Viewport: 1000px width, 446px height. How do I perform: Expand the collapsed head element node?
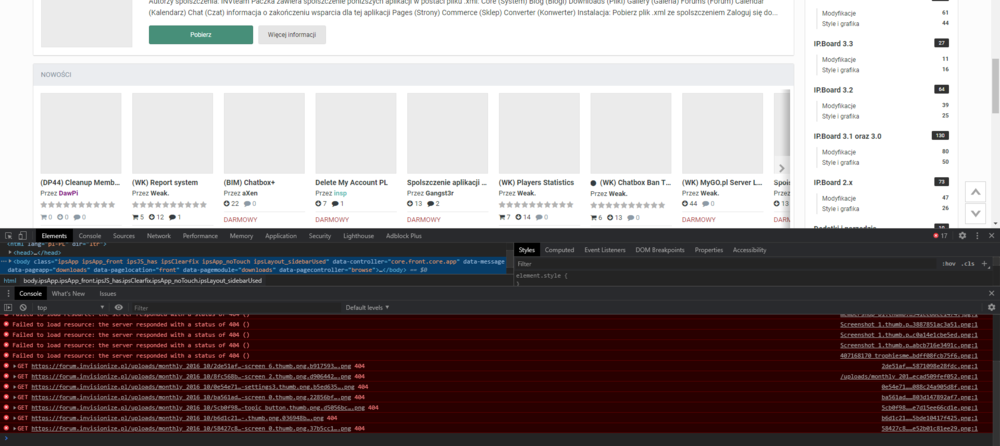[10, 252]
